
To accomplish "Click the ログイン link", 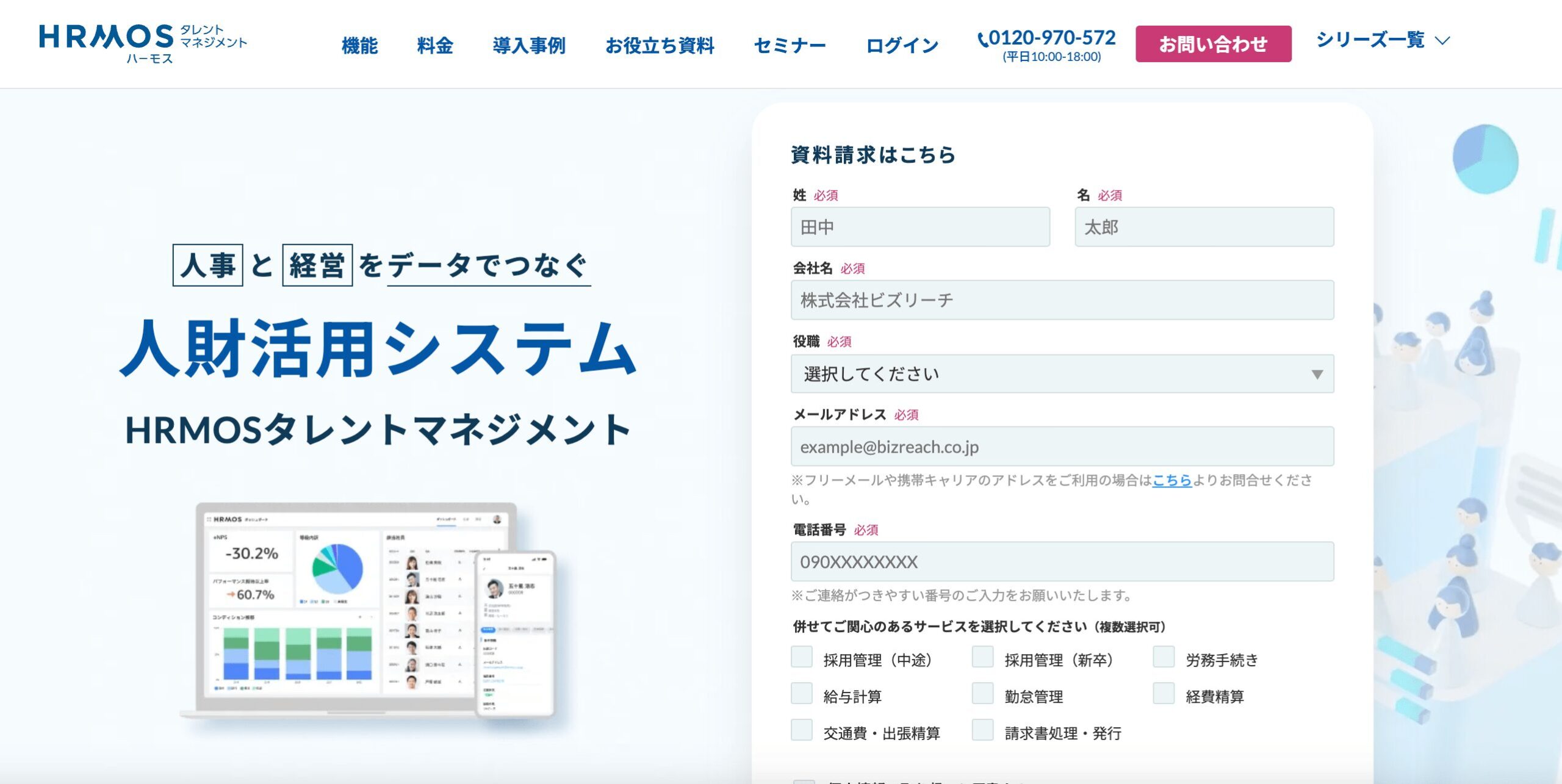I will pyautogui.click(x=902, y=46).
